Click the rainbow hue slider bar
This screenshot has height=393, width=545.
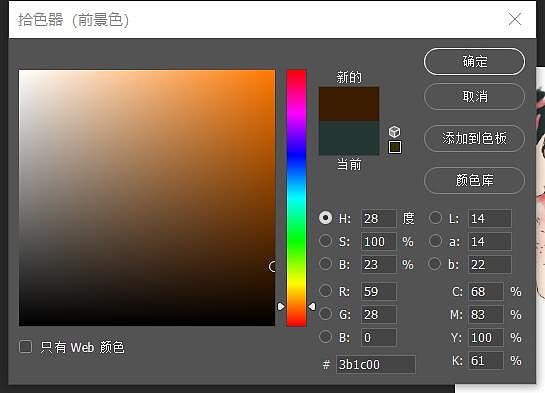pos(296,198)
